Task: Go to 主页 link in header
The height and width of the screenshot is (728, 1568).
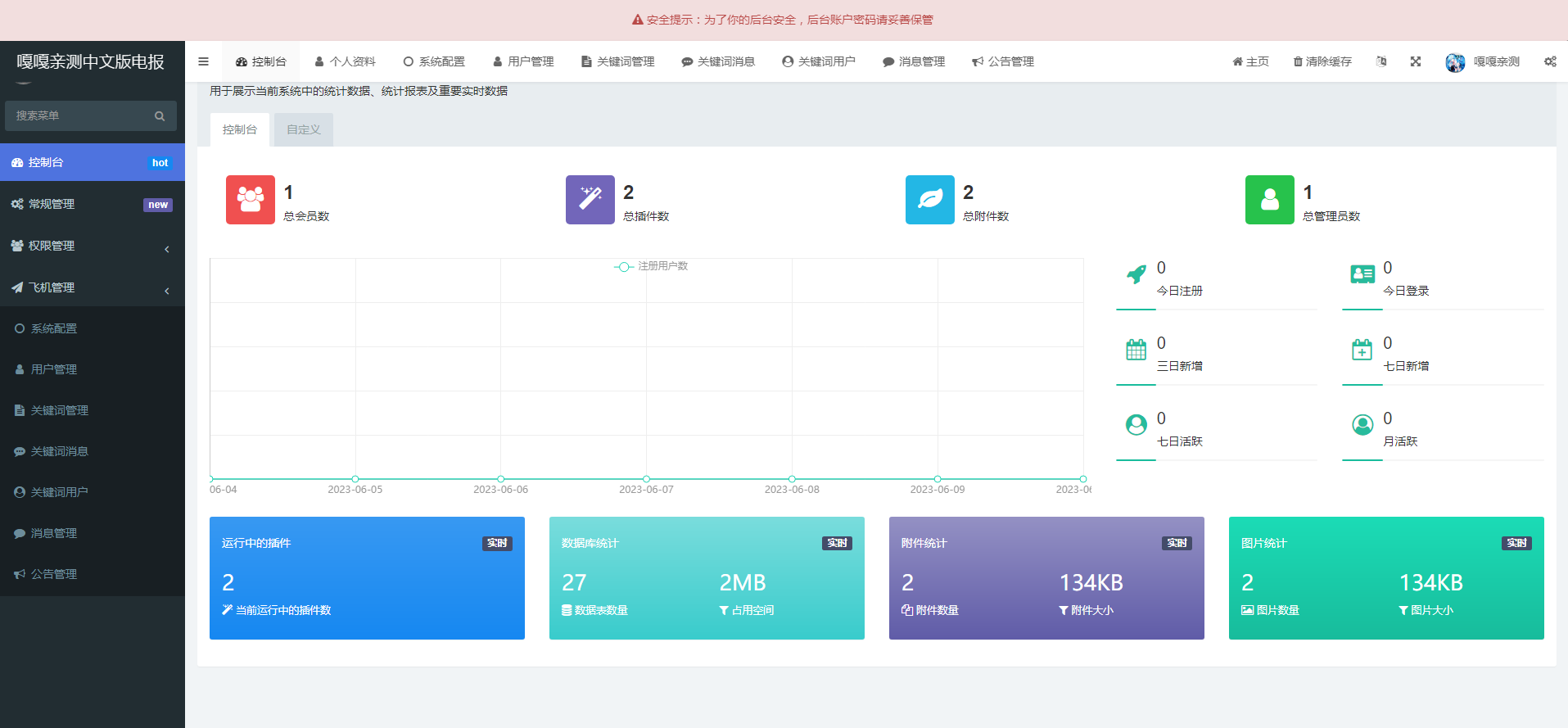Action: pos(1250,61)
